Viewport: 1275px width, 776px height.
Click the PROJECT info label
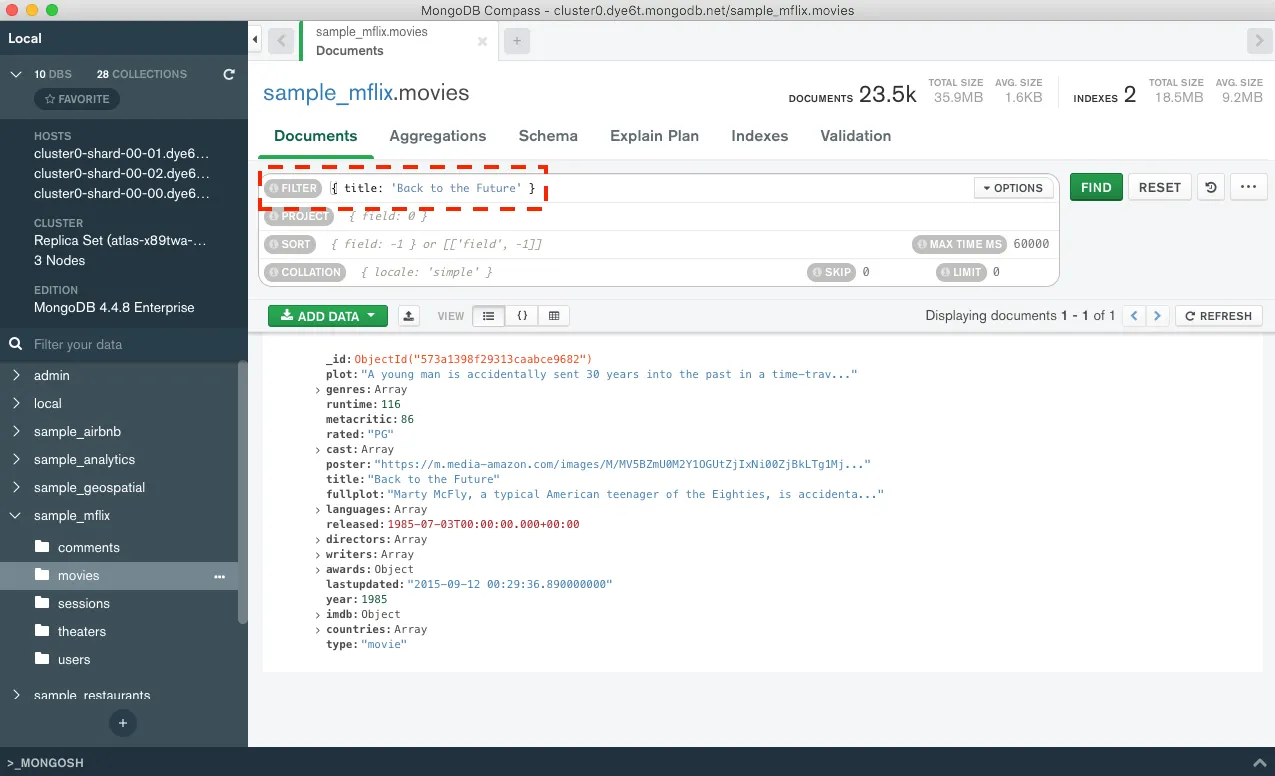(299, 216)
